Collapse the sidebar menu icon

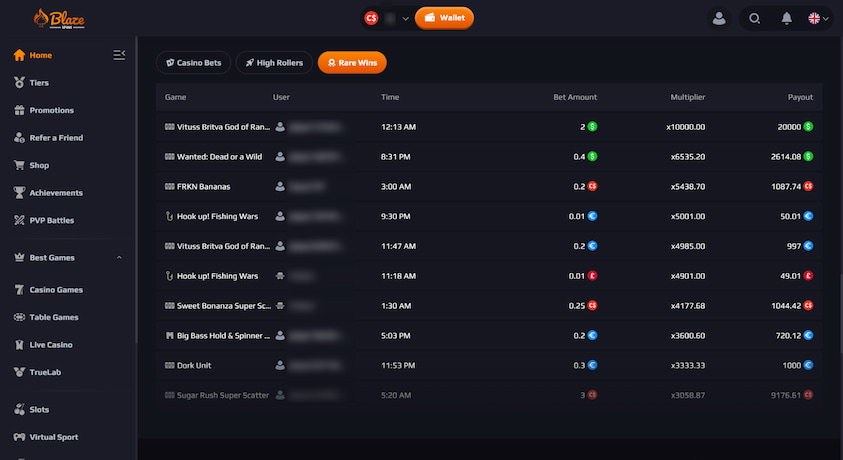click(120, 55)
